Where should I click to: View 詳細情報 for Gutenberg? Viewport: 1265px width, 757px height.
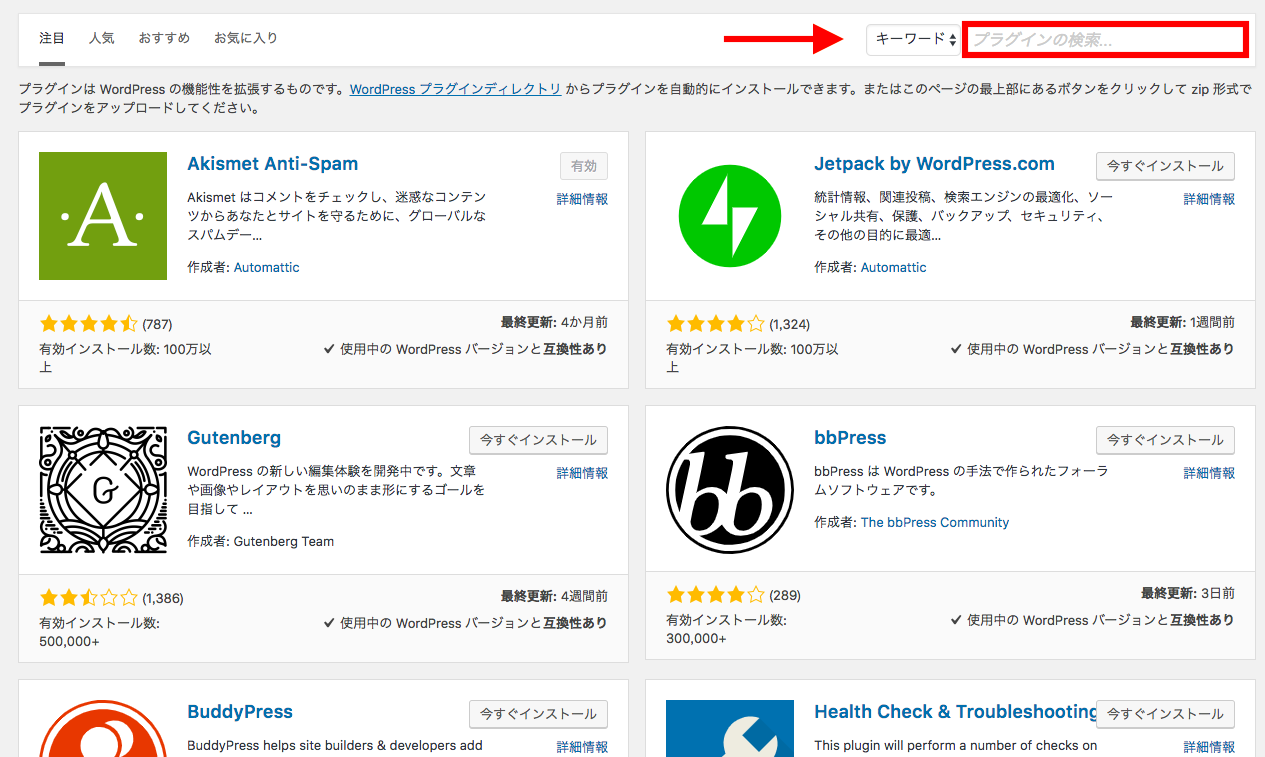coord(582,473)
